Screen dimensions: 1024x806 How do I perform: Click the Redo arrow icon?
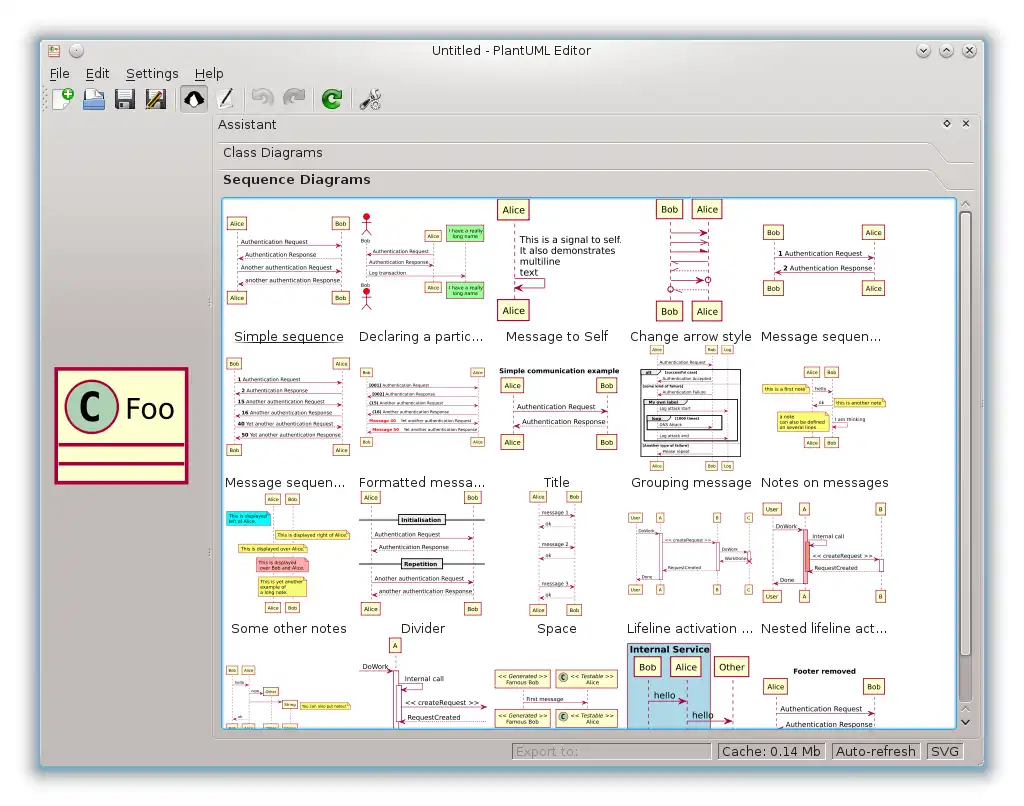pyautogui.click(x=294, y=99)
